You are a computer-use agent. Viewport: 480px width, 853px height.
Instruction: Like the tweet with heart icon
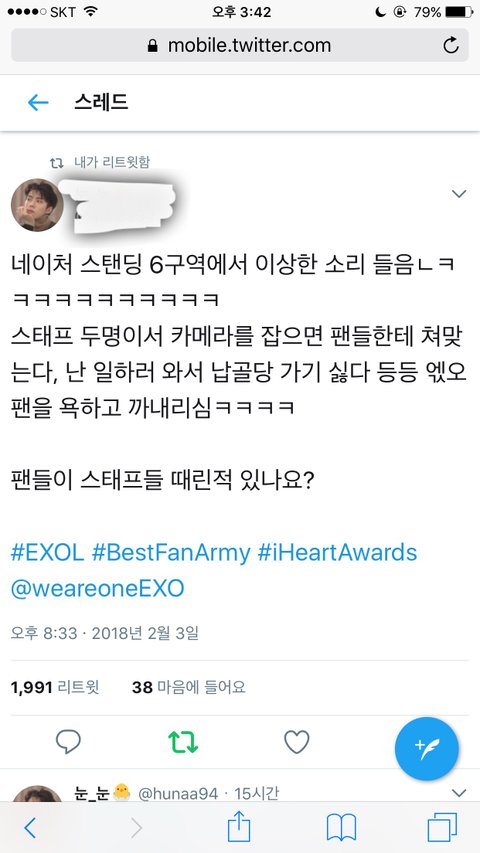(297, 741)
